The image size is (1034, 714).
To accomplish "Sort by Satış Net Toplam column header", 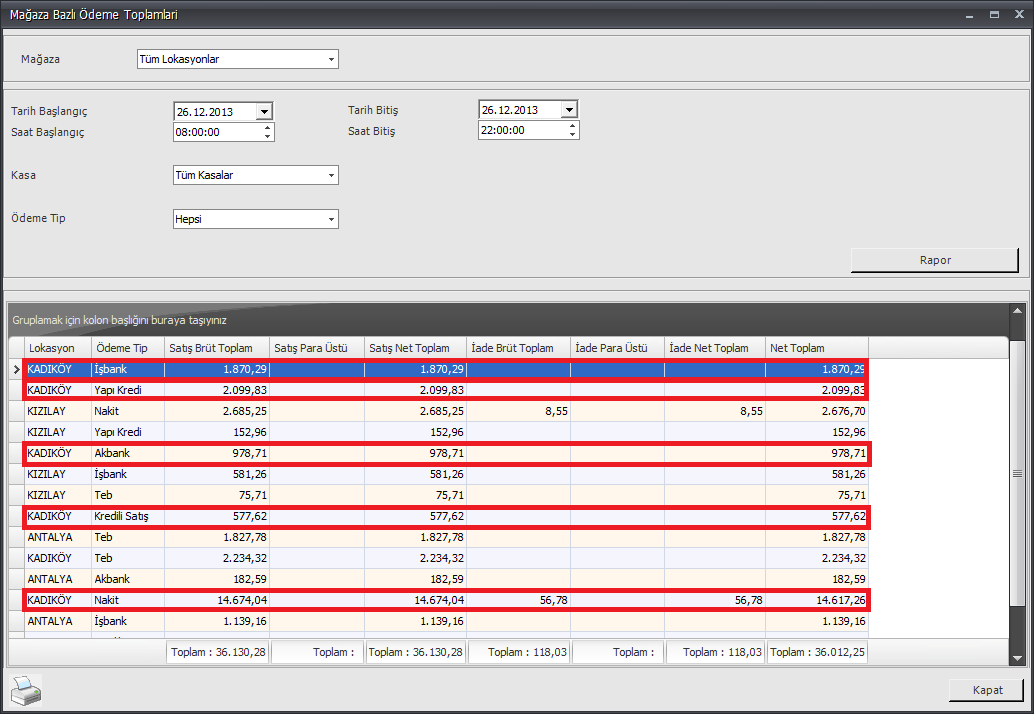I will 415,348.
